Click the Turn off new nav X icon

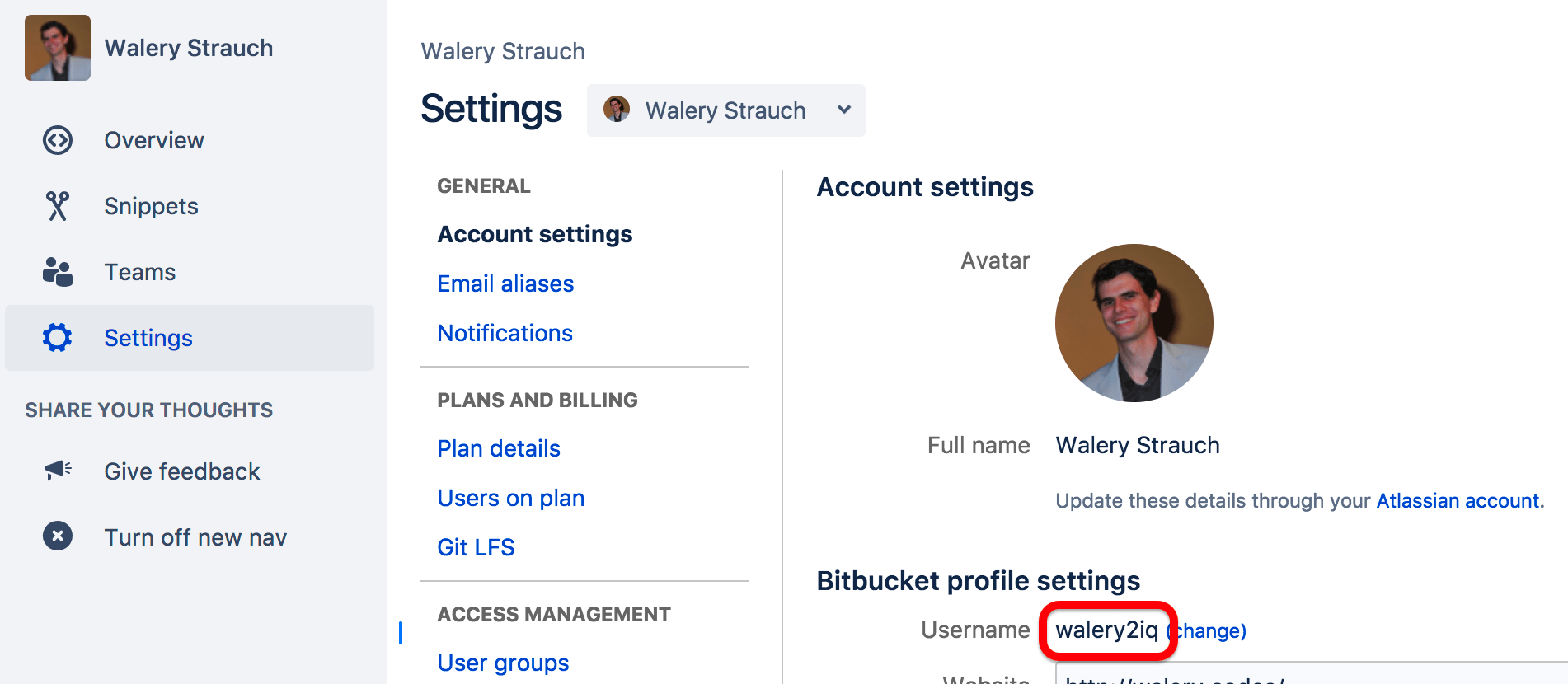(x=58, y=536)
